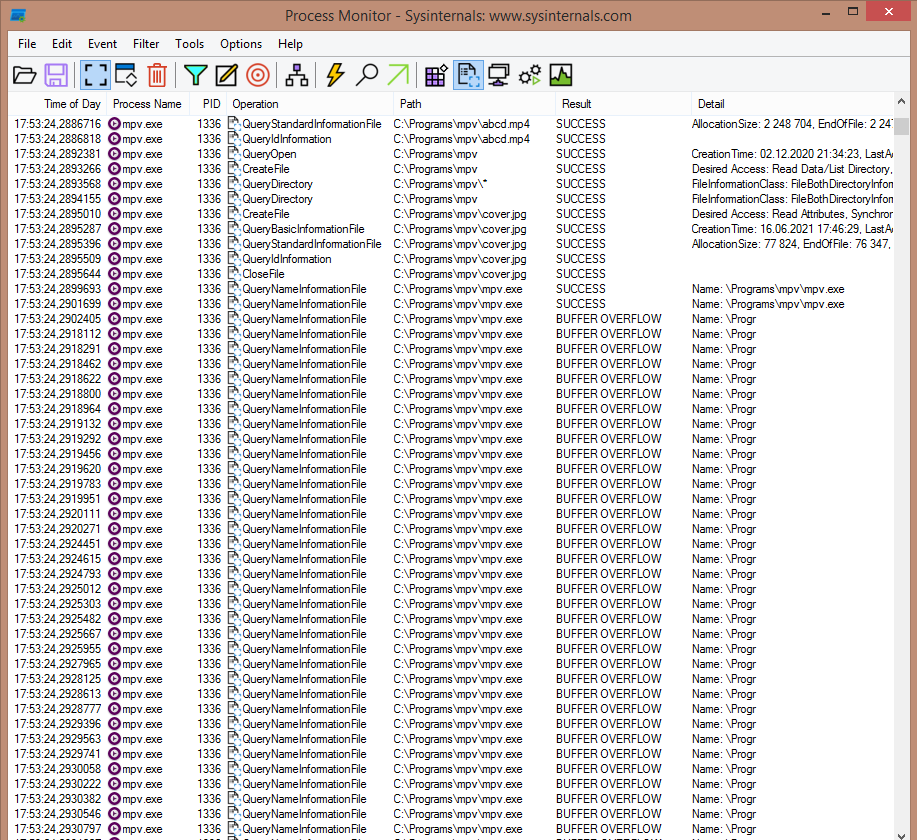Select timestamp 17:53:24,2893266
917x840 pixels.
[x=57, y=169]
